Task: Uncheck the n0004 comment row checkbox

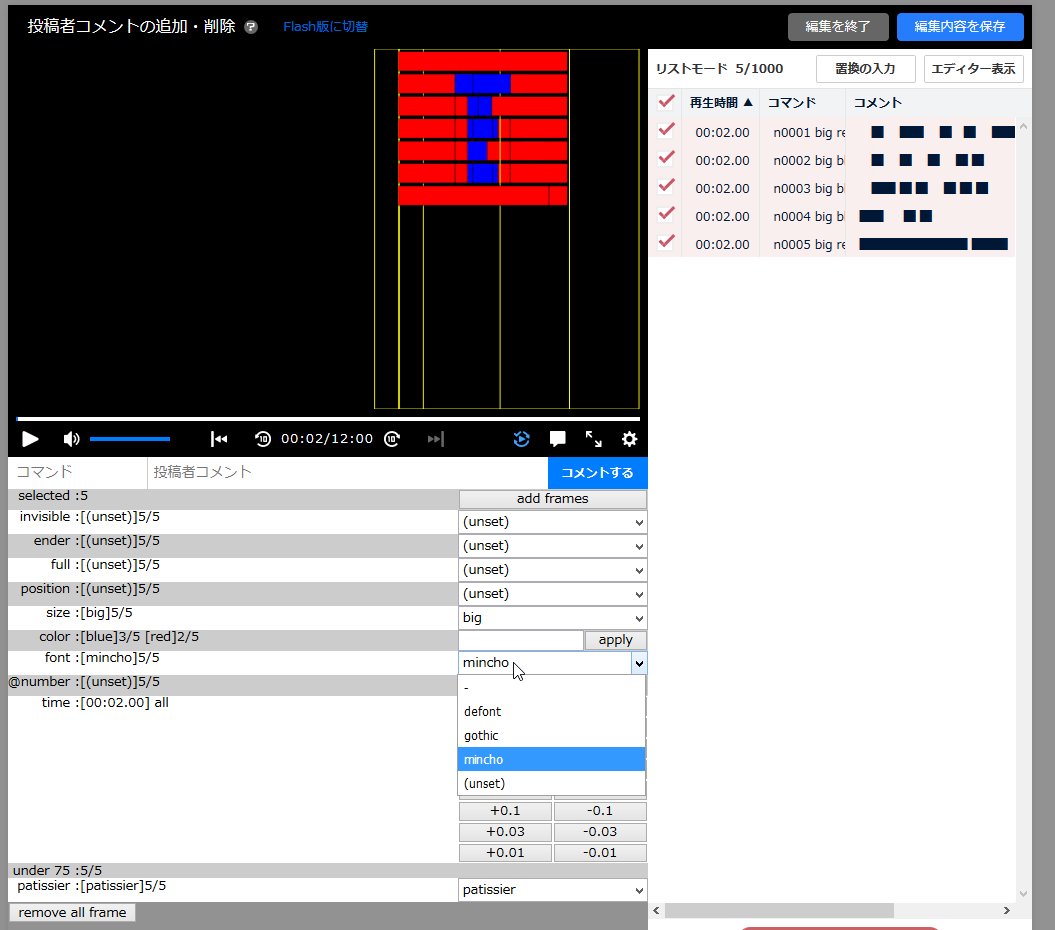Action: click(x=666, y=214)
